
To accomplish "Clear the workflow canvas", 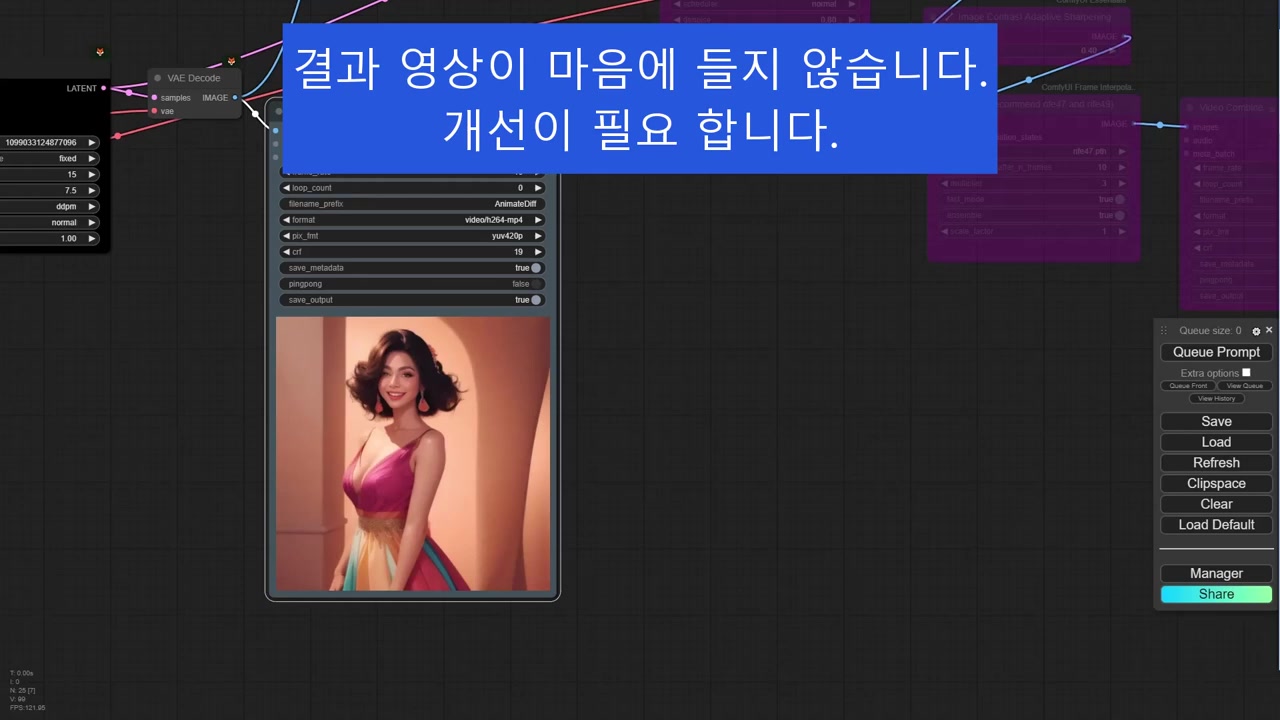I will [1216, 504].
